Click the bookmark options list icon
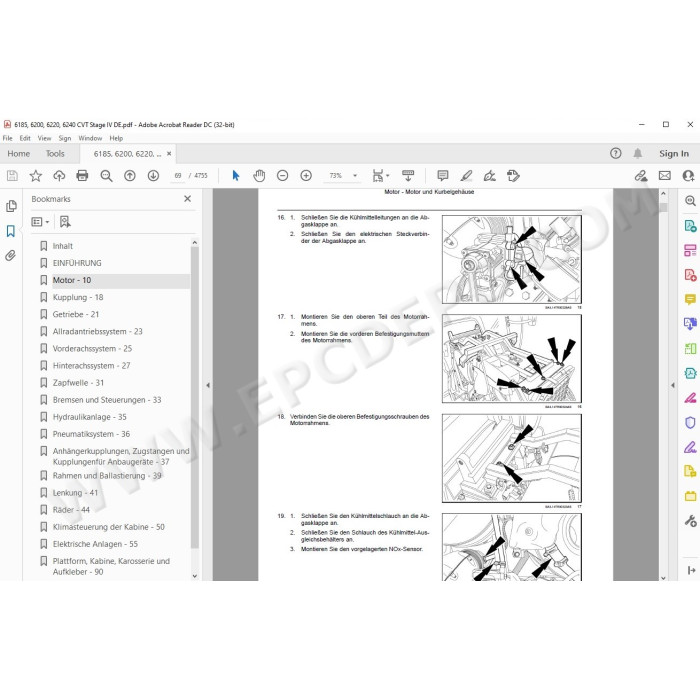Screen dimensions: 700x700 (40, 222)
